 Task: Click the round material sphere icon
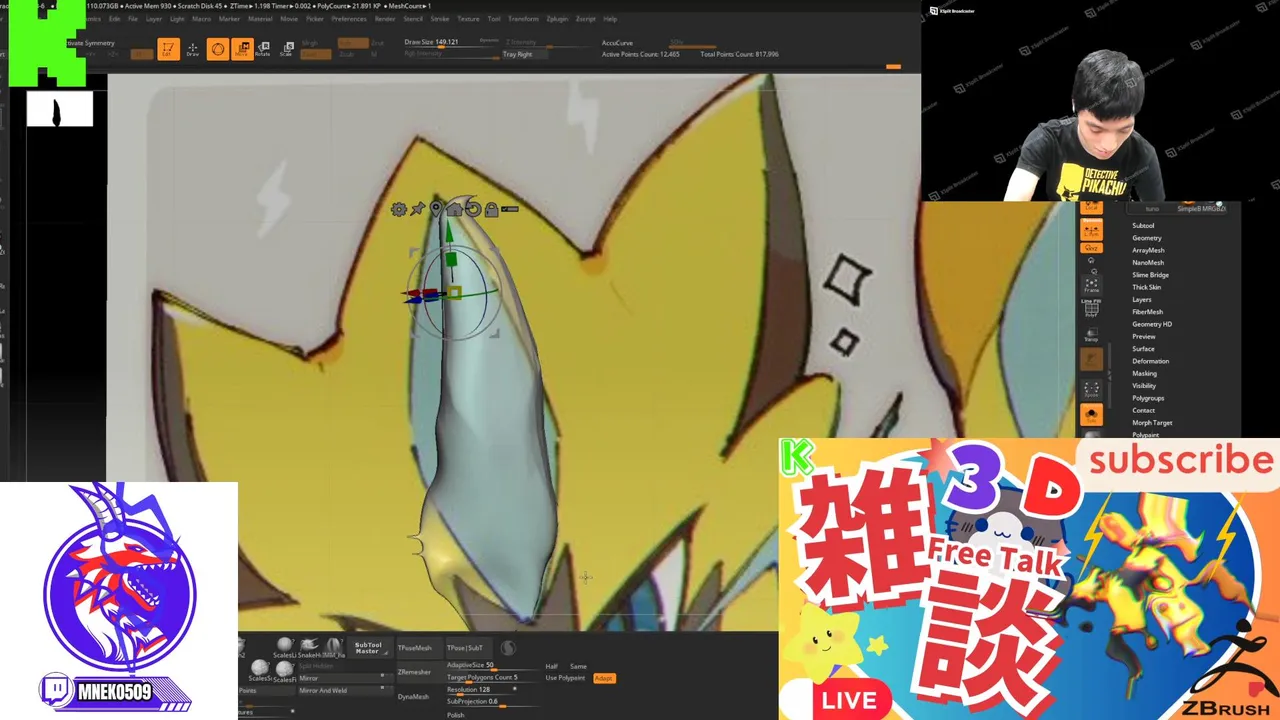(508, 648)
